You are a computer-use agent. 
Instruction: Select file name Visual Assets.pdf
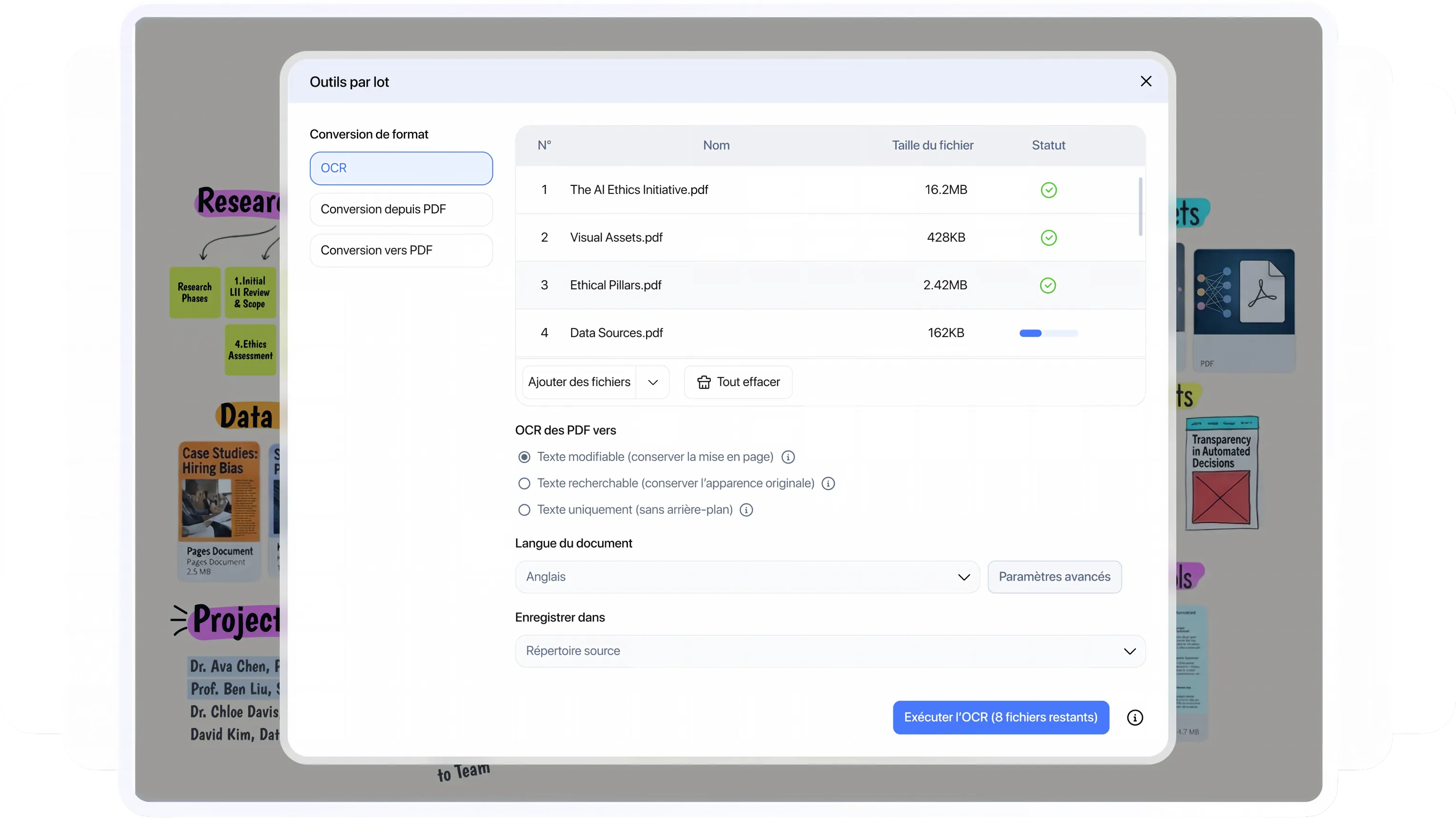pos(616,237)
